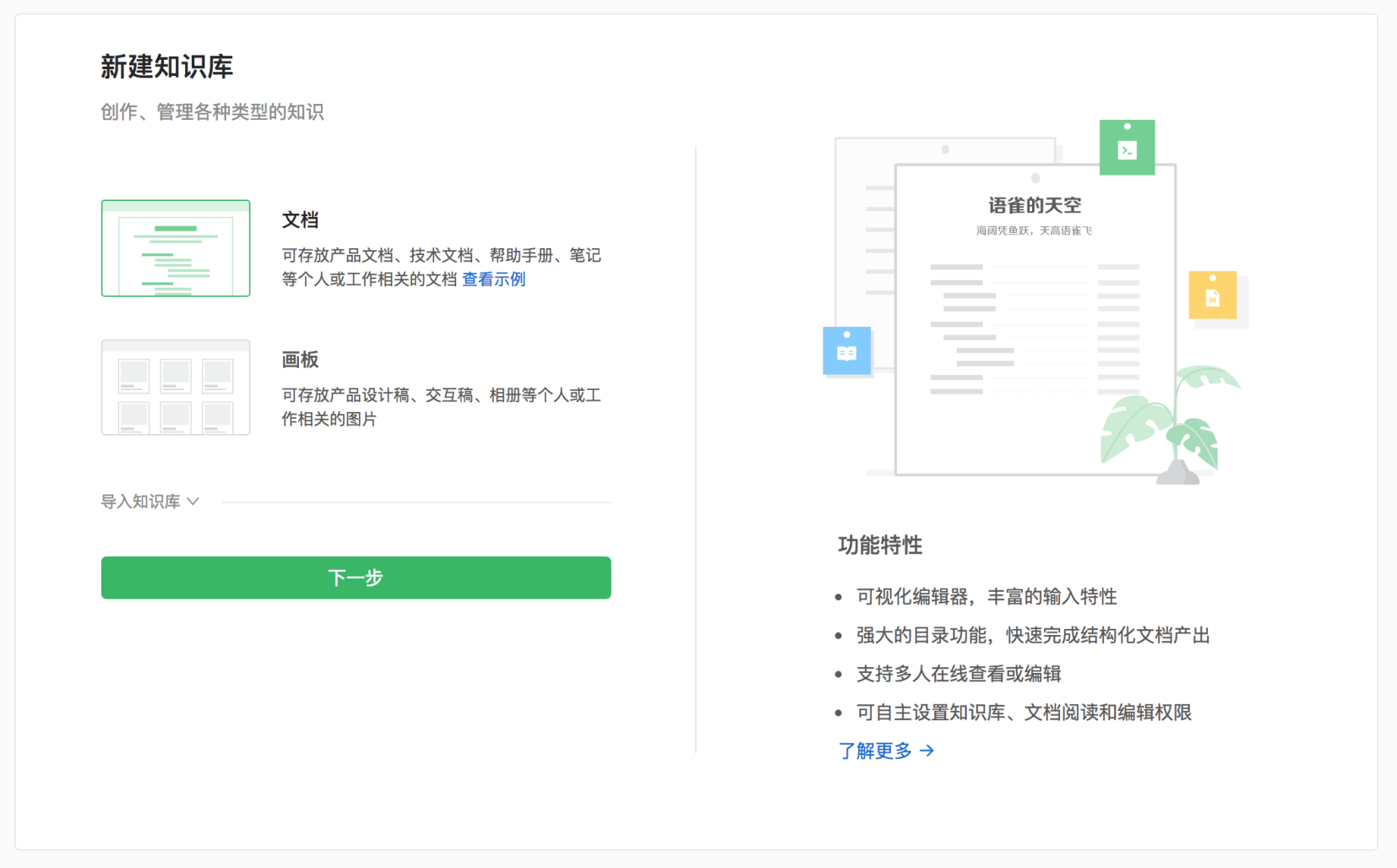This screenshot has height=868, width=1397.
Task: Click the green 文档 preview thumbnail
Action: (175, 248)
